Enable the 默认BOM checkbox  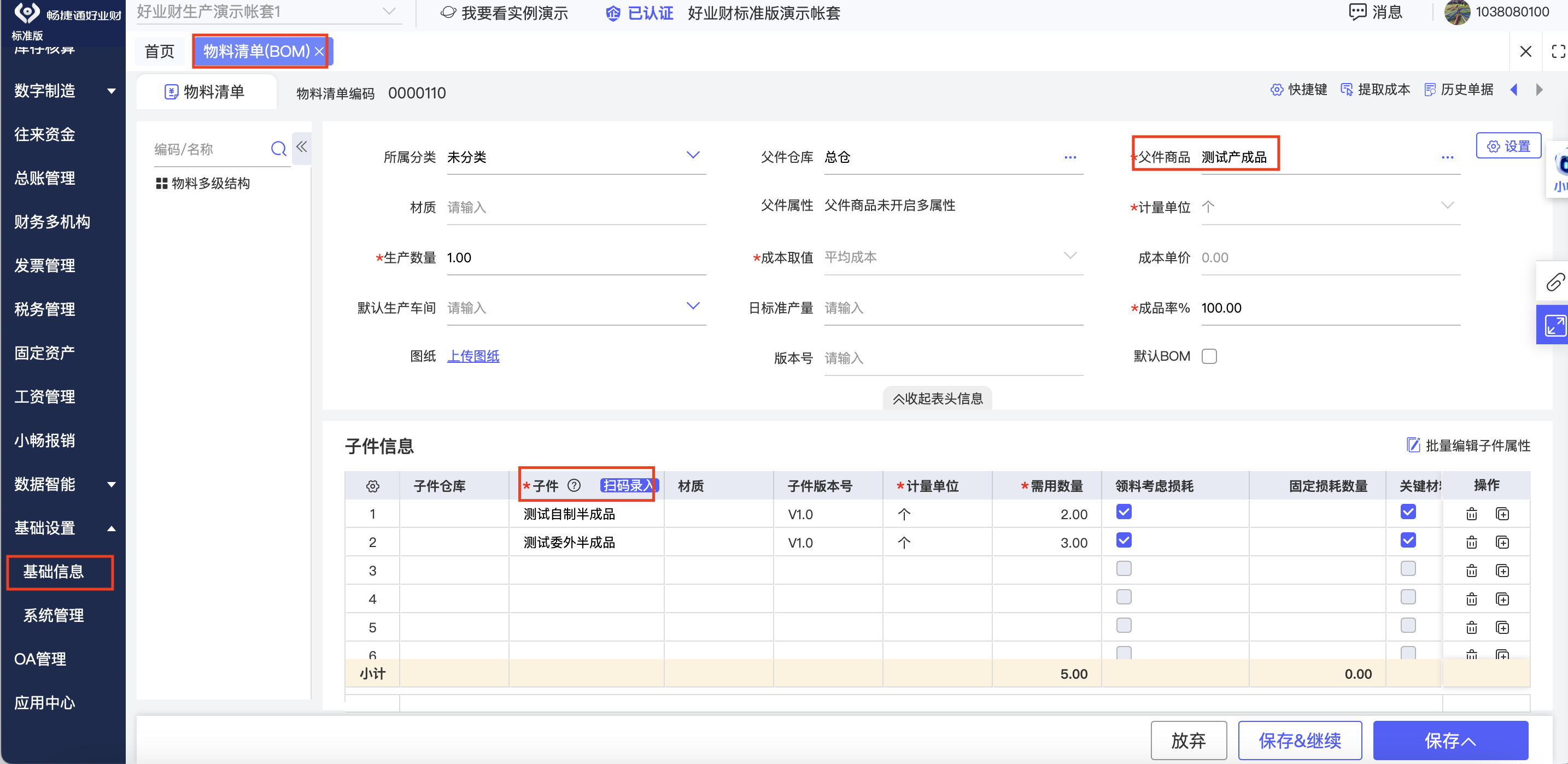pos(1208,356)
